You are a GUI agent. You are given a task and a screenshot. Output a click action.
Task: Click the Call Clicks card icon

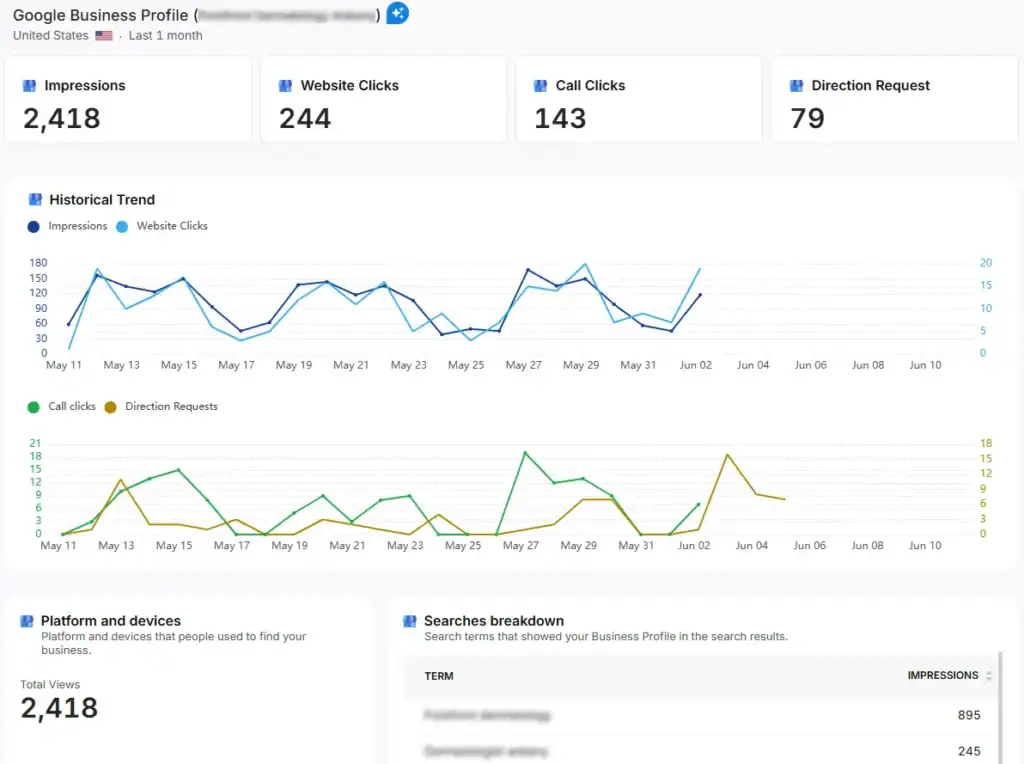pos(539,85)
